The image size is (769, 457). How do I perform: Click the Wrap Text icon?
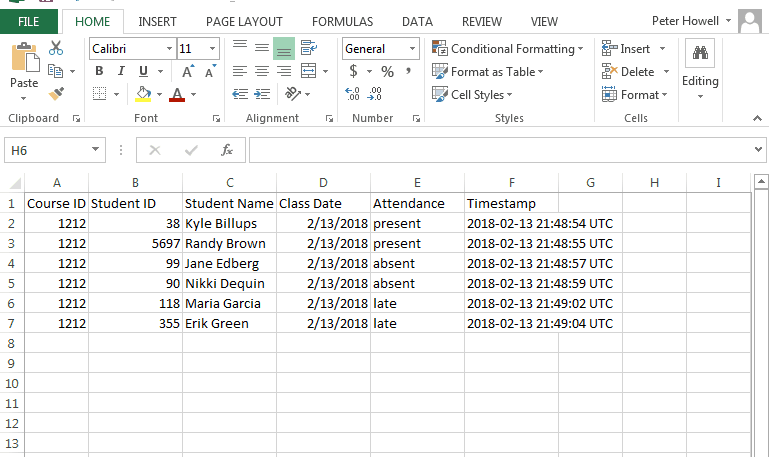click(x=309, y=48)
